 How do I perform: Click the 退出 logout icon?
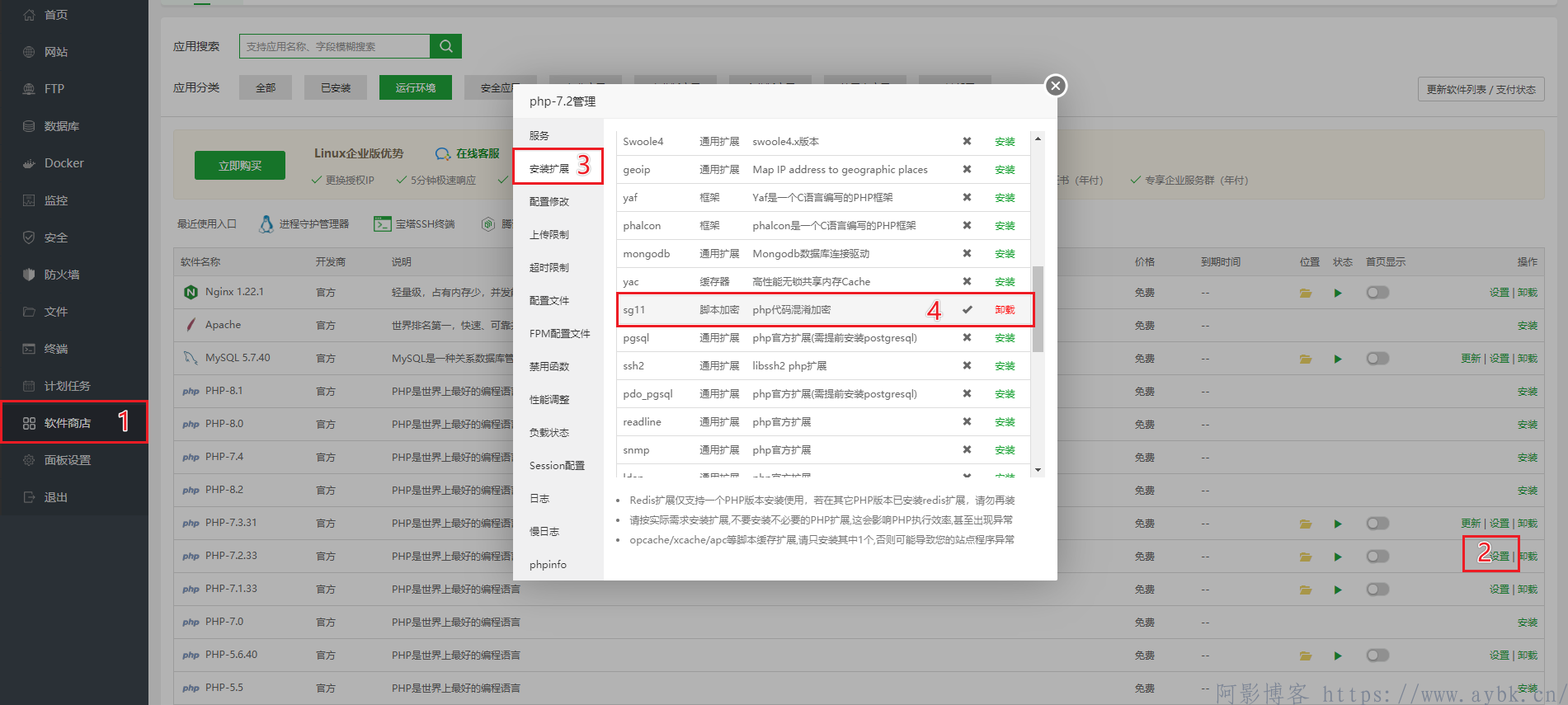tap(29, 497)
